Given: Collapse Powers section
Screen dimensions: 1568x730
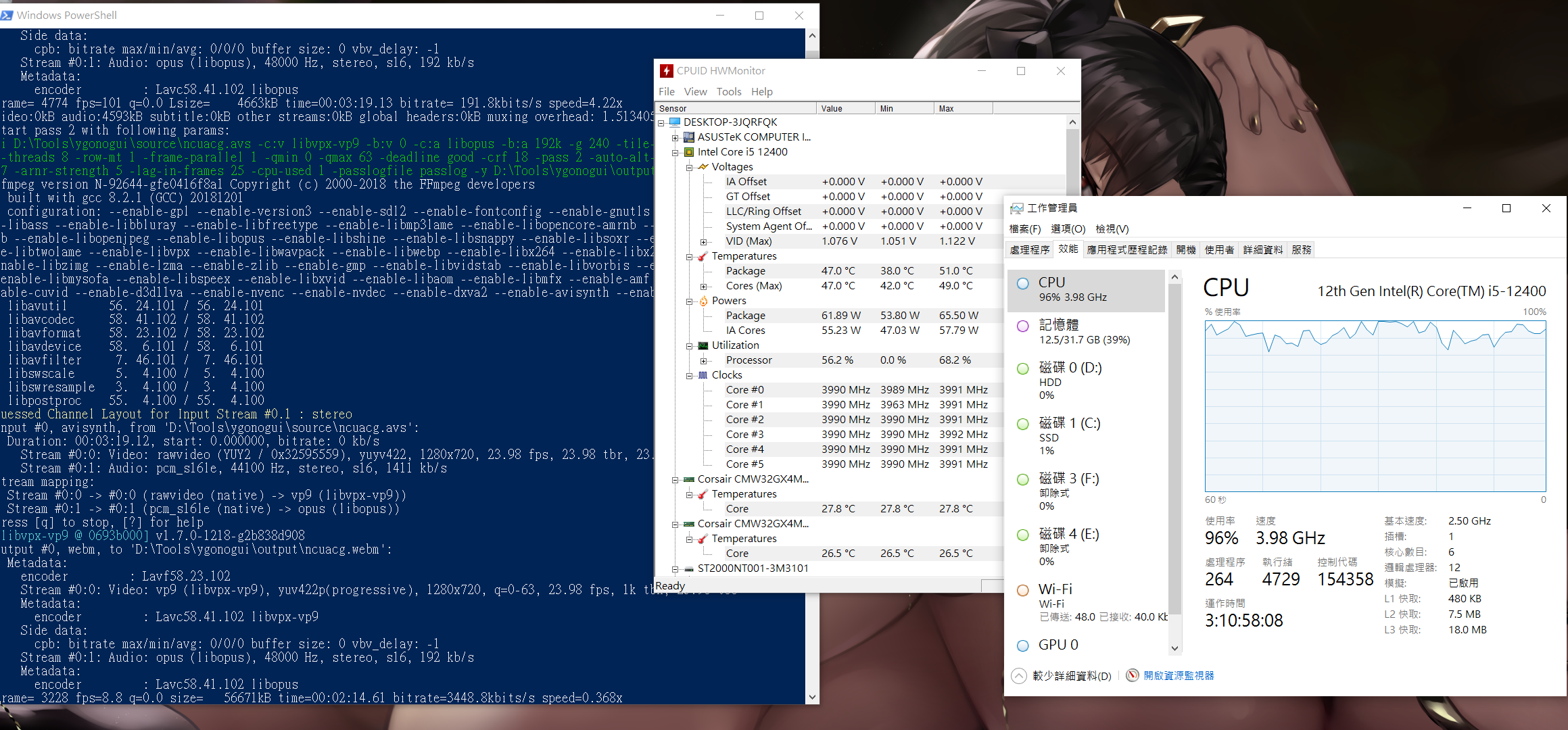Looking at the screenshot, I should [x=689, y=301].
